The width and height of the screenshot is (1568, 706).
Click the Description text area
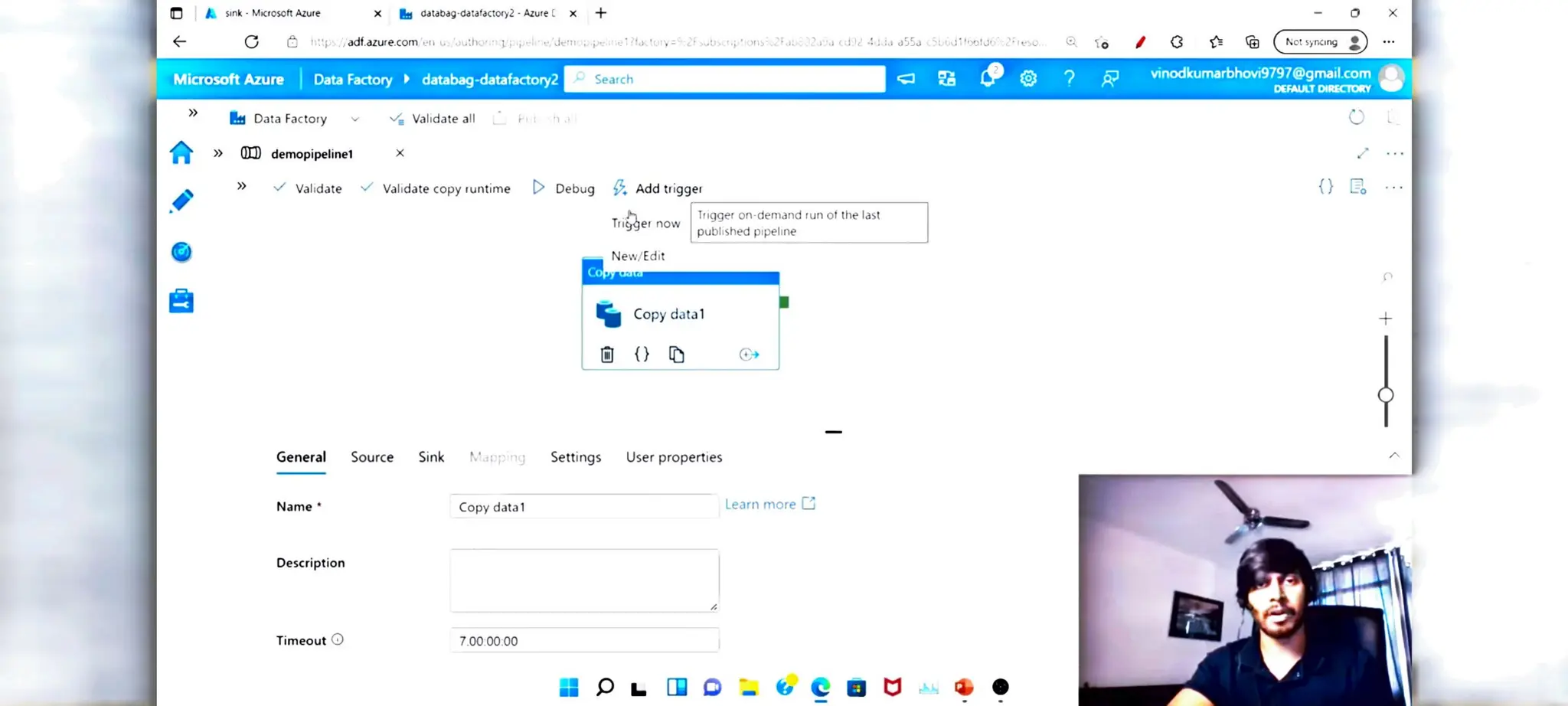584,580
